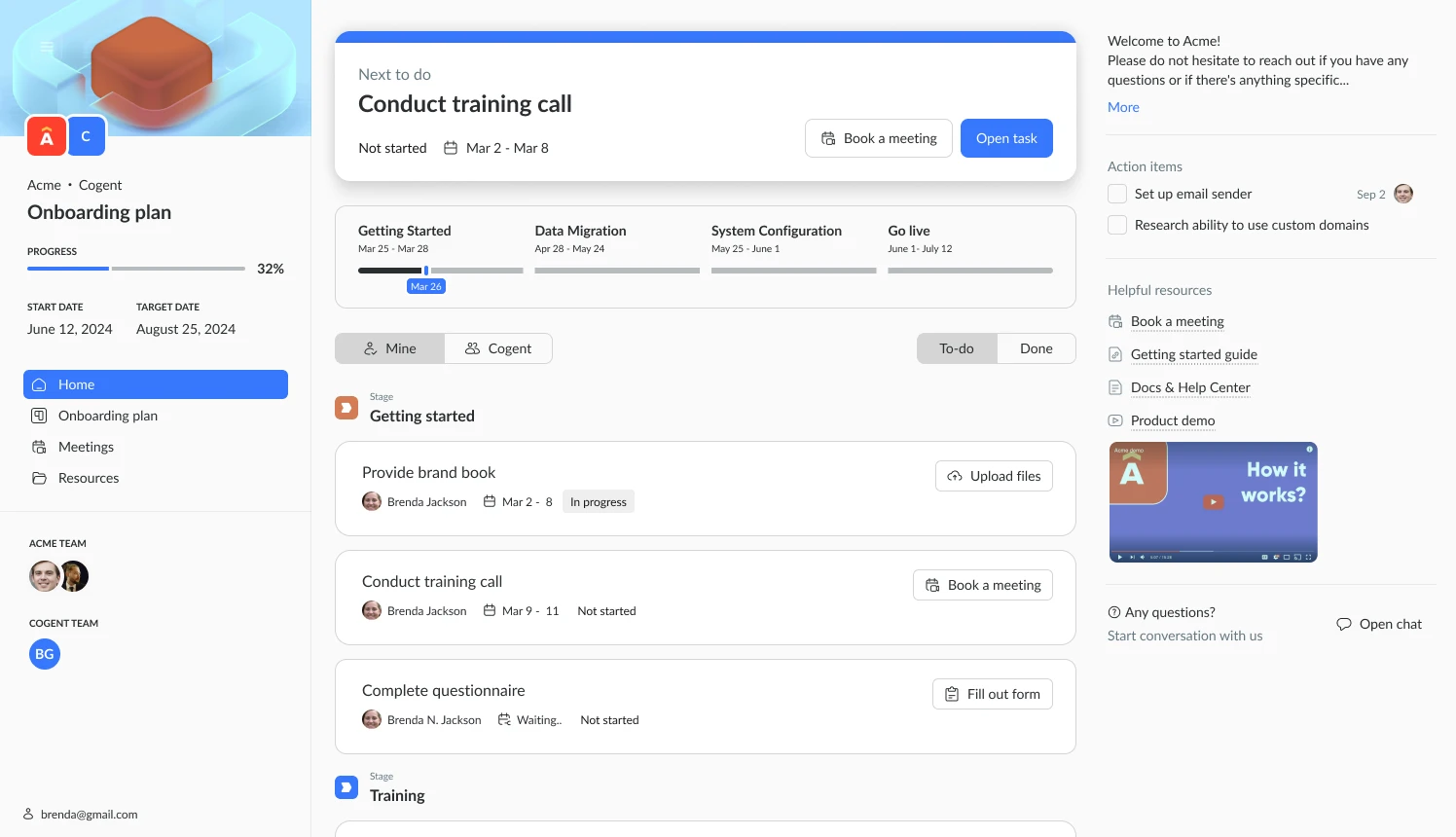Screen dimensions: 1456x837
Task: Click the BG avatar under Cogent Team
Action: [45, 654]
